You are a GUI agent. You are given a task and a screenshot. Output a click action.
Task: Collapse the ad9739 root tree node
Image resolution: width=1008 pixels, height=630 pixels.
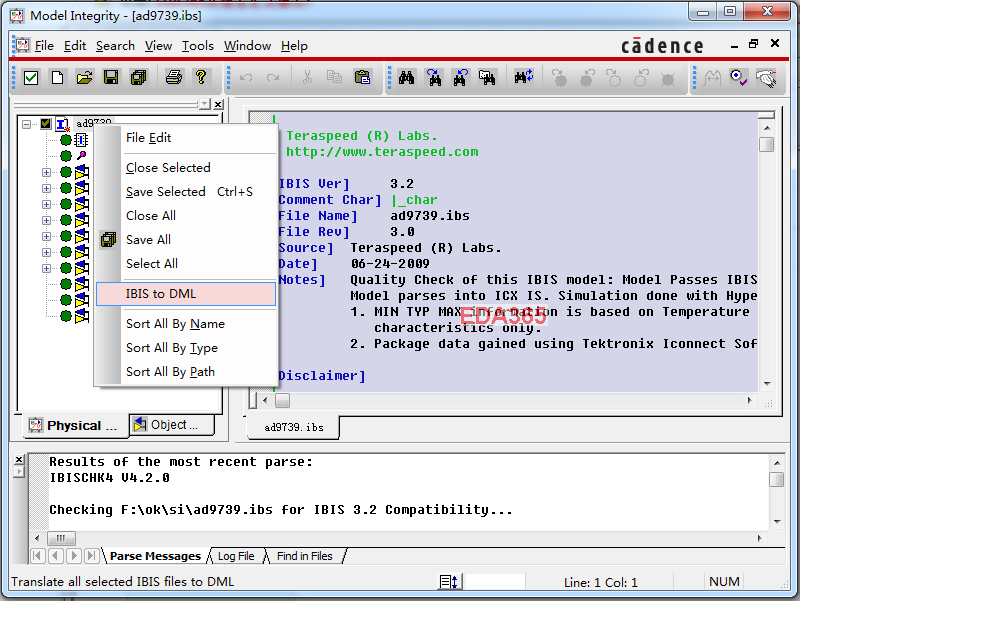(x=26, y=124)
